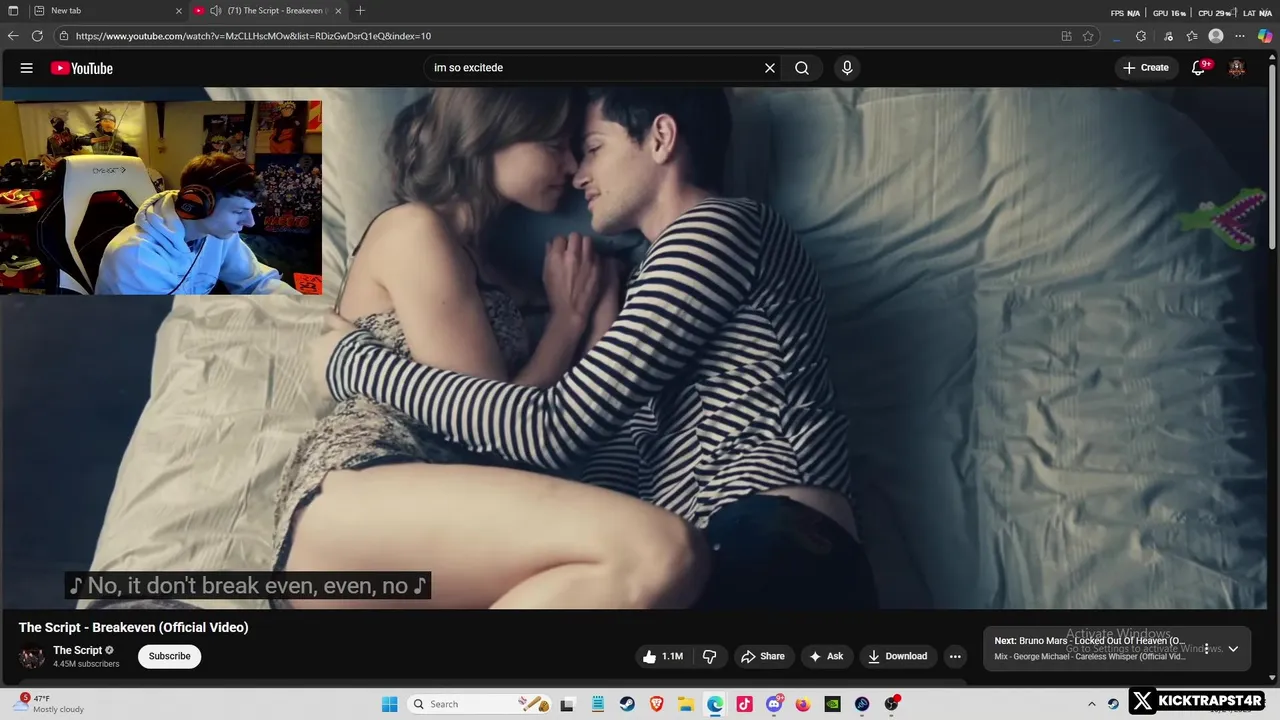Like the video with thumbs up
Image resolution: width=1280 pixels, height=720 pixels.
[x=663, y=656]
